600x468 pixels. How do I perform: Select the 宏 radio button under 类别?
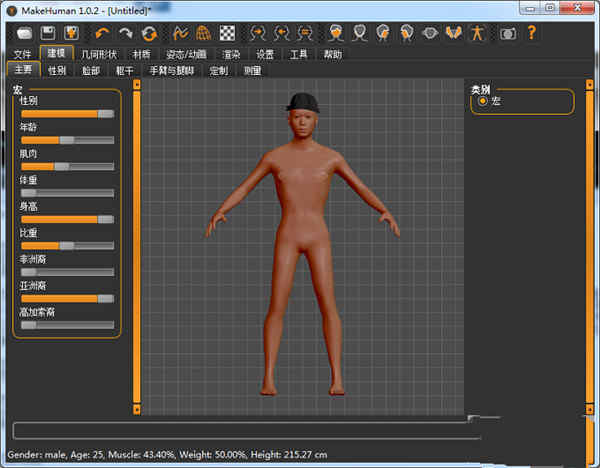pos(482,102)
